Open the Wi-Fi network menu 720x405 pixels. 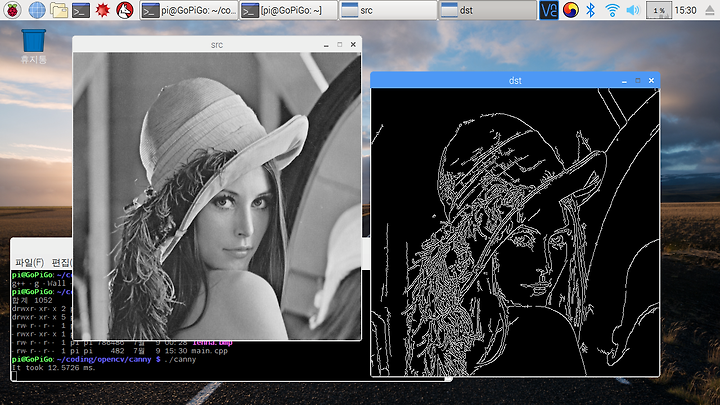(612, 10)
